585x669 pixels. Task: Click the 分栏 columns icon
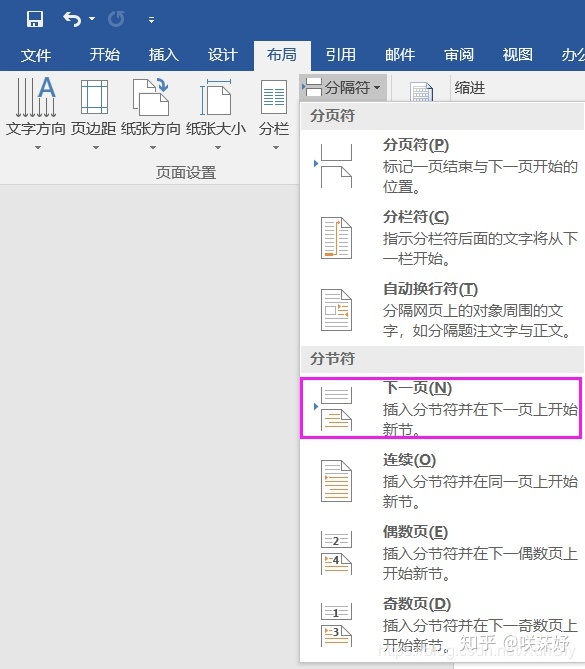(274, 97)
